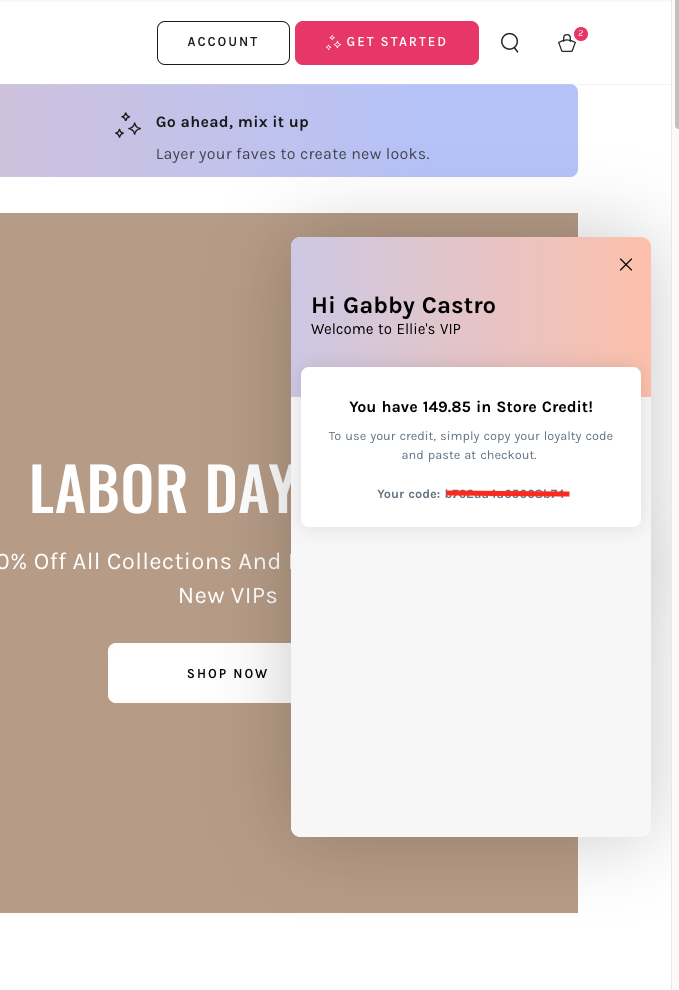The width and height of the screenshot is (679, 990).
Task: Open the shopping bag cart icon
Action: point(566,44)
